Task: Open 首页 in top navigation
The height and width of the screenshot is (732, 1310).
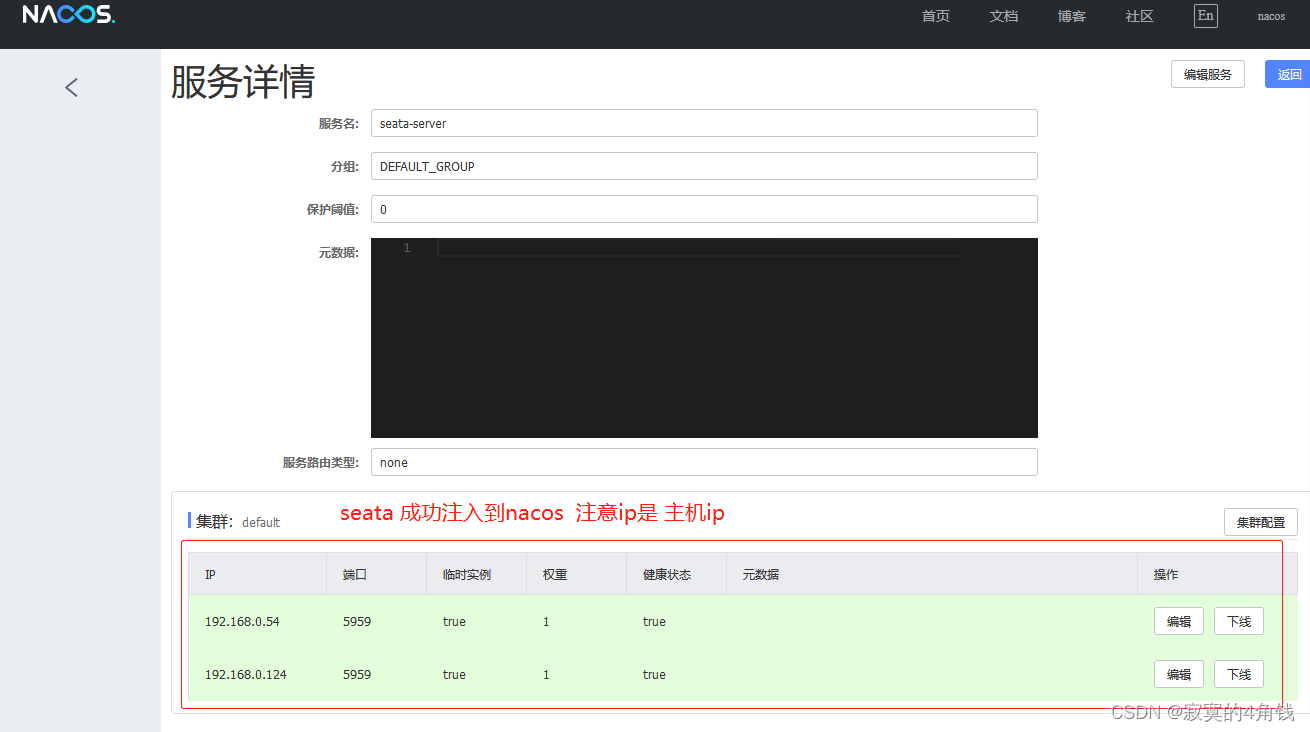Action: click(x=936, y=16)
